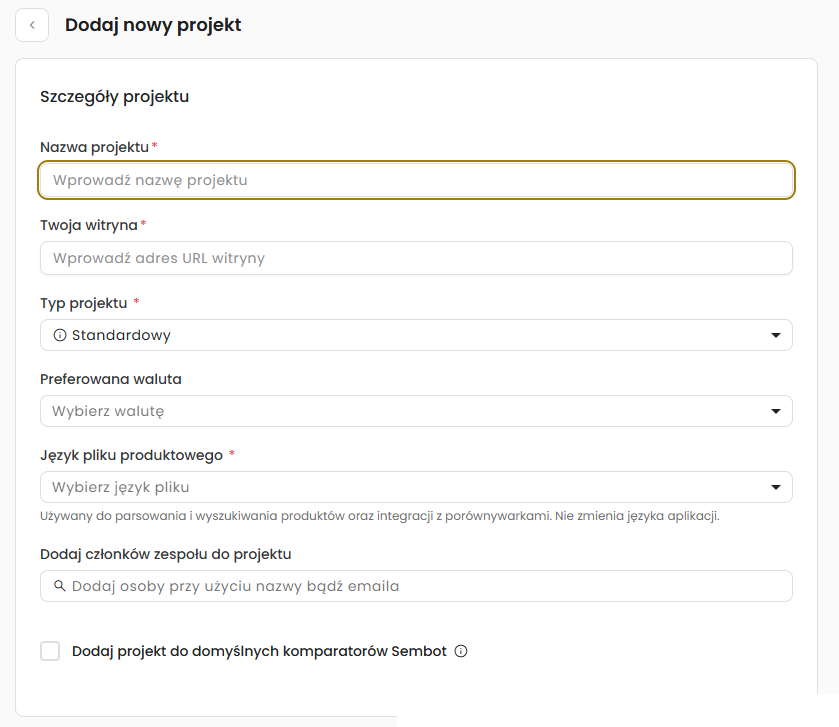The height and width of the screenshot is (727, 839).
Task: Click the Typ projektu label
Action: tap(83, 303)
